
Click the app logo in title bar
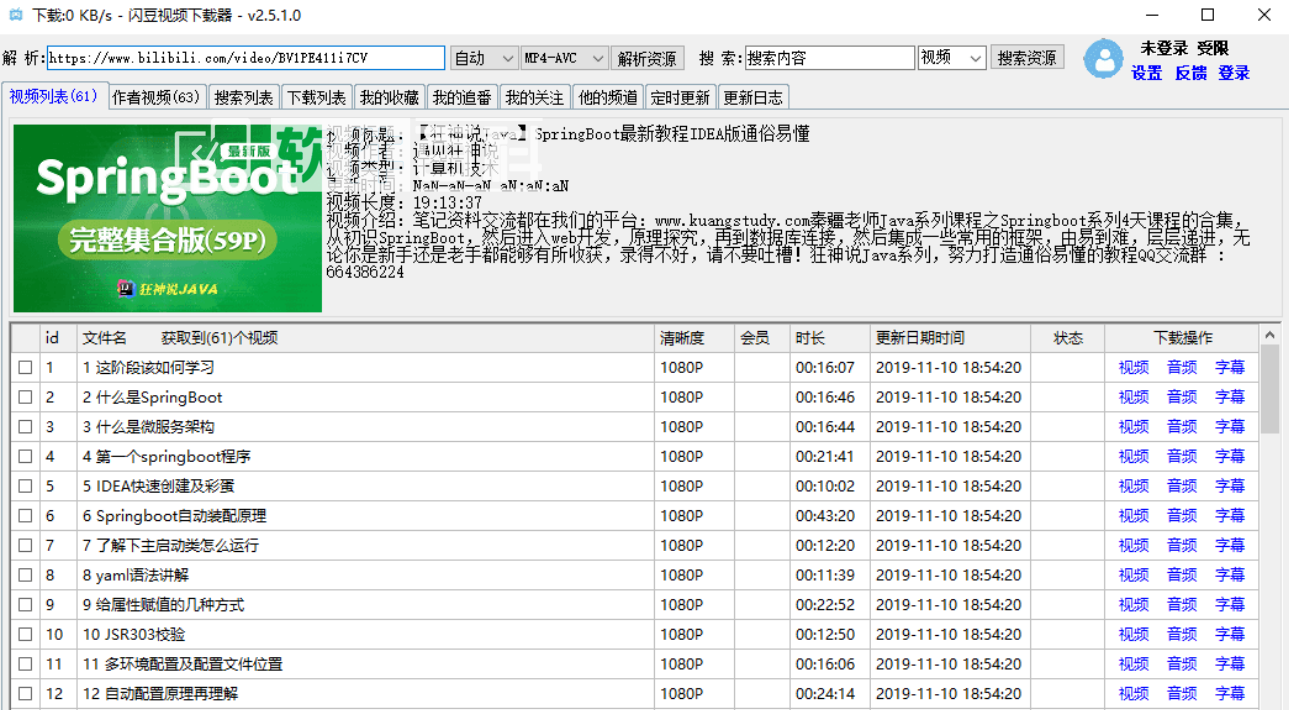[x=15, y=15]
